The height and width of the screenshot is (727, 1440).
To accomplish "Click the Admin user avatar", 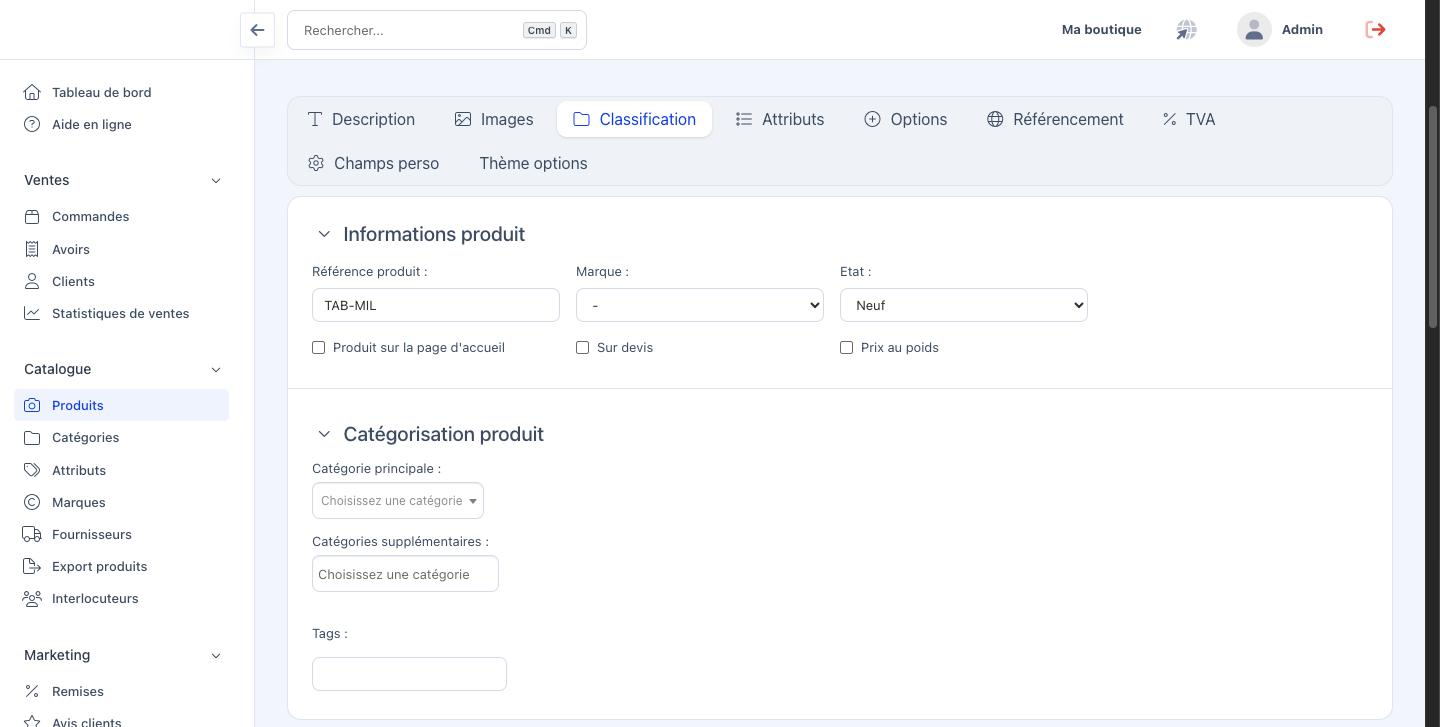I will pos(1254,30).
